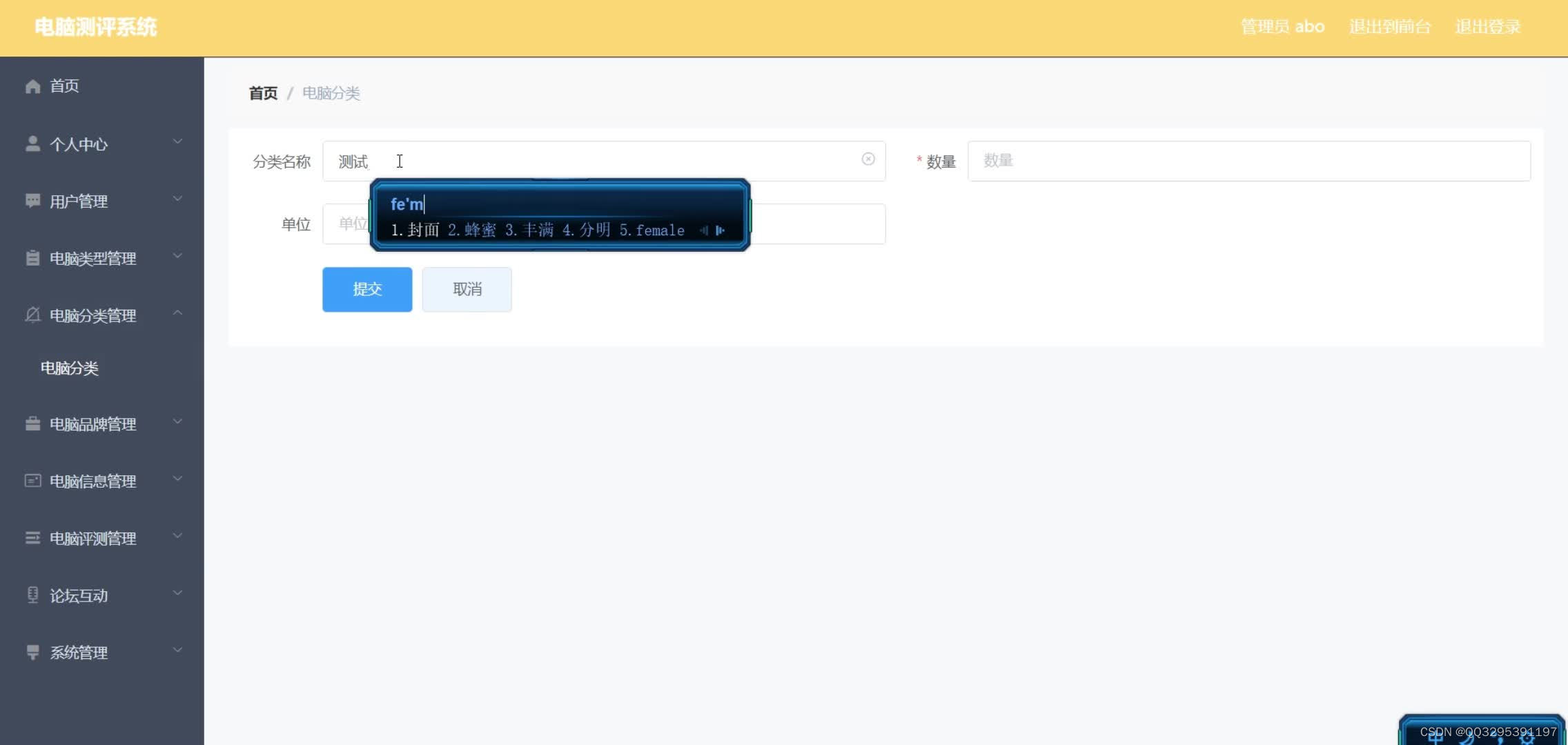The height and width of the screenshot is (745, 1568).
Task: Click 管理员 abo account label
Action: (1283, 27)
